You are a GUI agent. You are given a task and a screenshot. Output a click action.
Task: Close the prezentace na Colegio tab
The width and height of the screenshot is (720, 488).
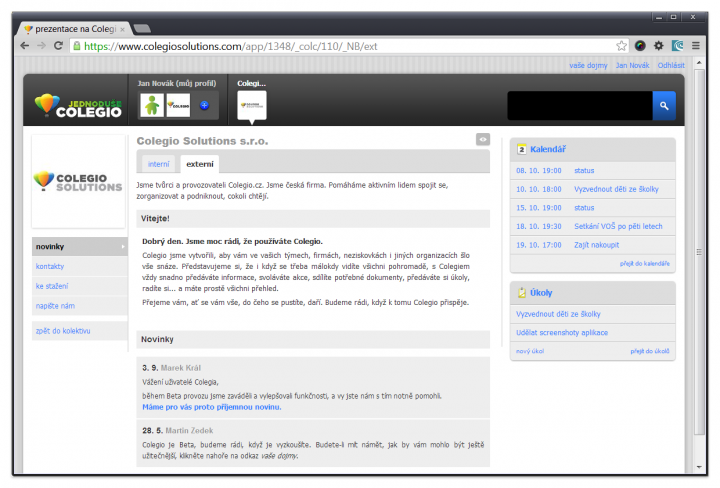click(x=122, y=29)
